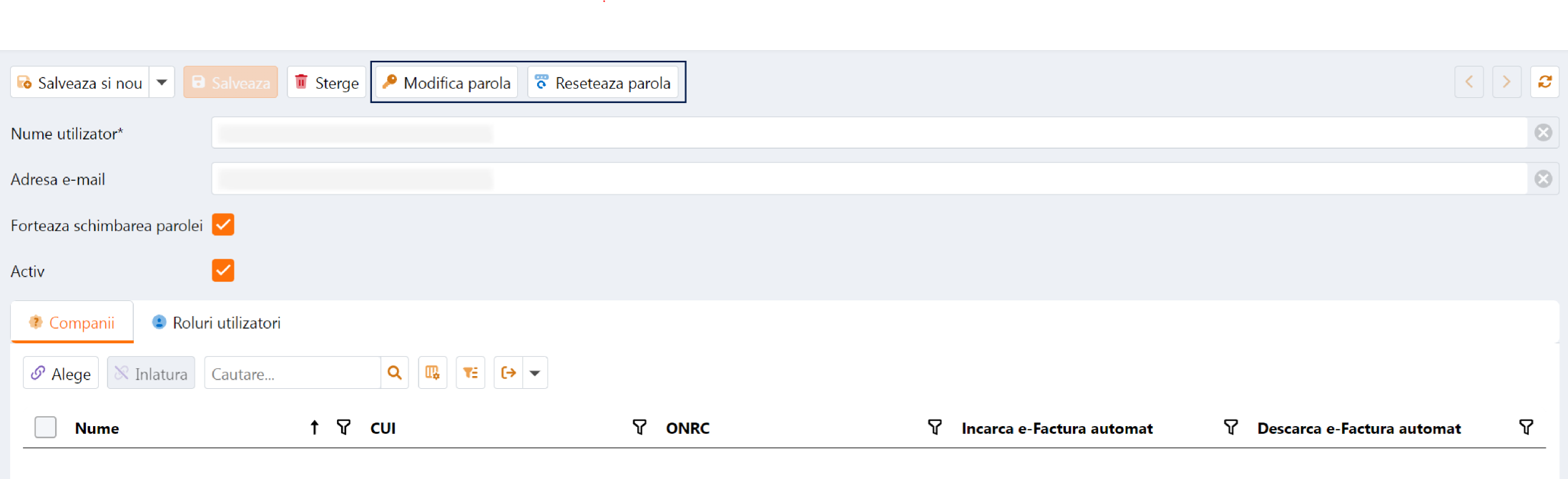The width and height of the screenshot is (1568, 479).
Task: Select all rows checkbox in table header
Action: pyautogui.click(x=46, y=428)
